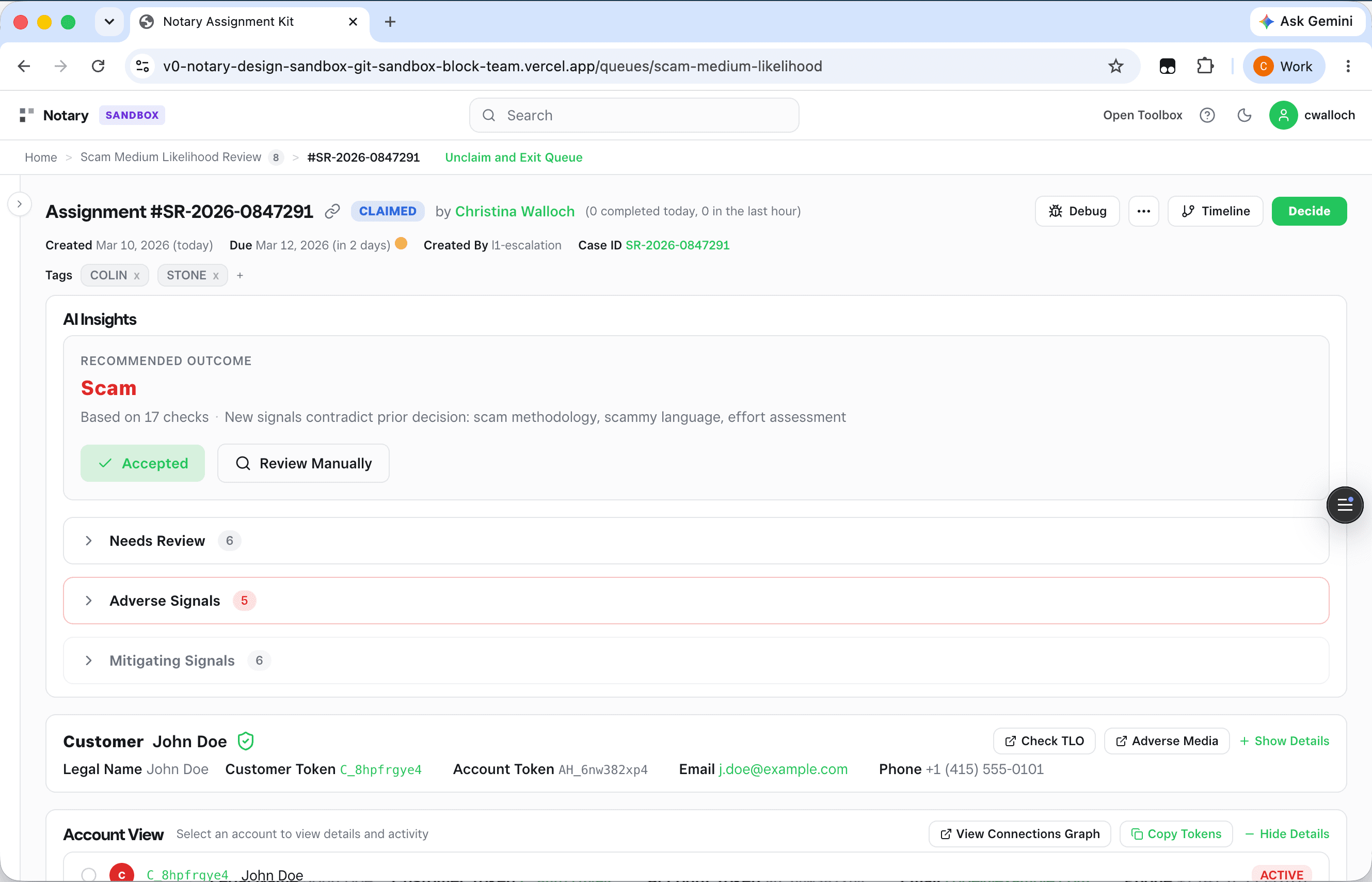Open the Timeline view
1372x882 pixels.
click(x=1215, y=211)
